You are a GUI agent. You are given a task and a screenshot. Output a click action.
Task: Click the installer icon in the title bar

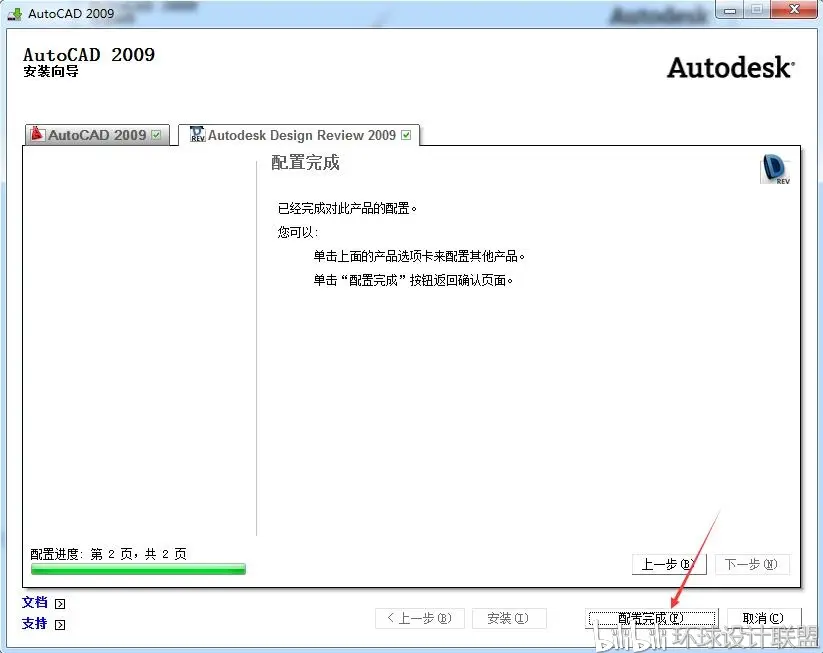pos(15,14)
